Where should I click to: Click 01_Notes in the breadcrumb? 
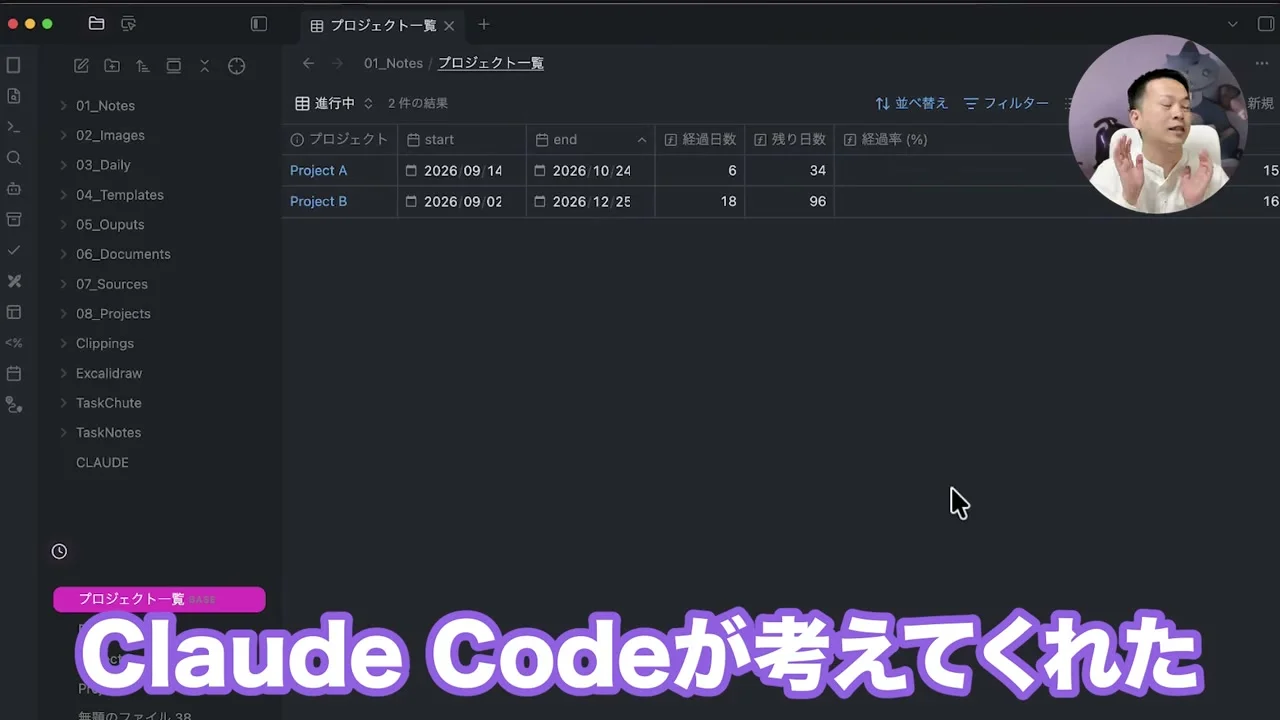(x=393, y=63)
